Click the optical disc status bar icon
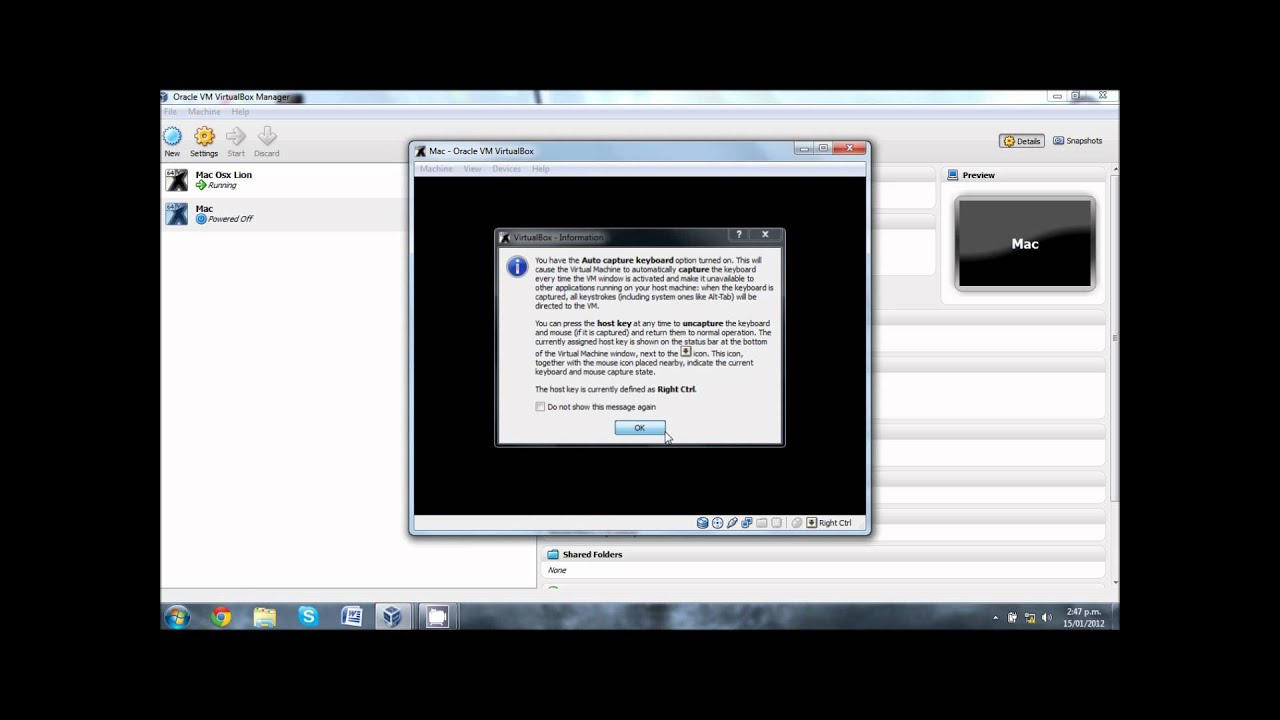This screenshot has height=720, width=1280. pos(717,523)
